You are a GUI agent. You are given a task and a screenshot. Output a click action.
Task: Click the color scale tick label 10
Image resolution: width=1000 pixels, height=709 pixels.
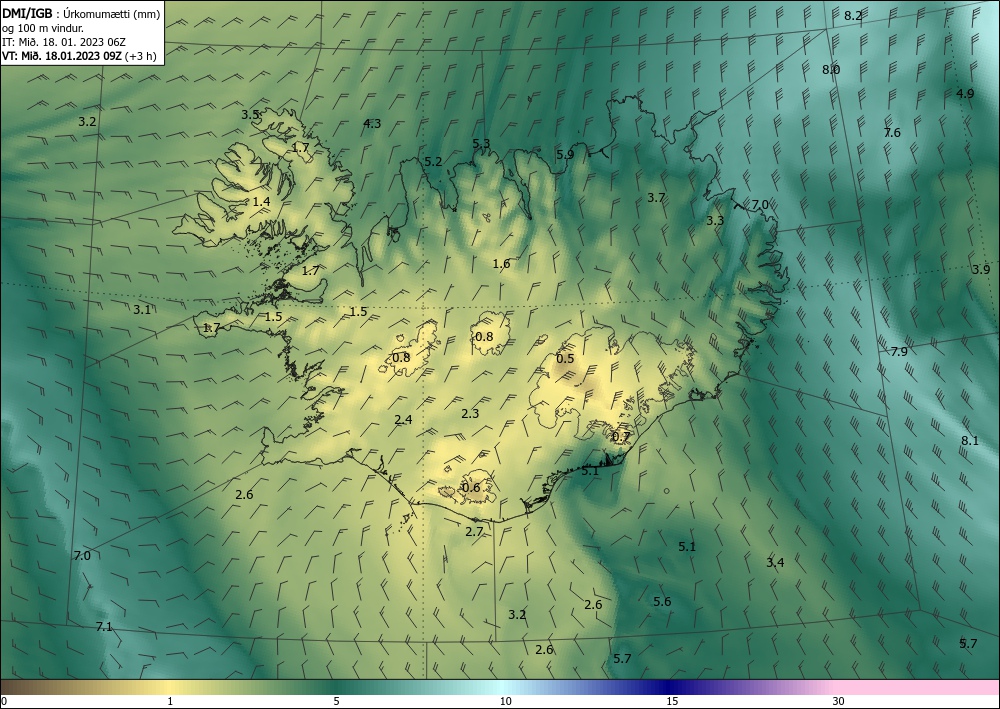pos(505,701)
